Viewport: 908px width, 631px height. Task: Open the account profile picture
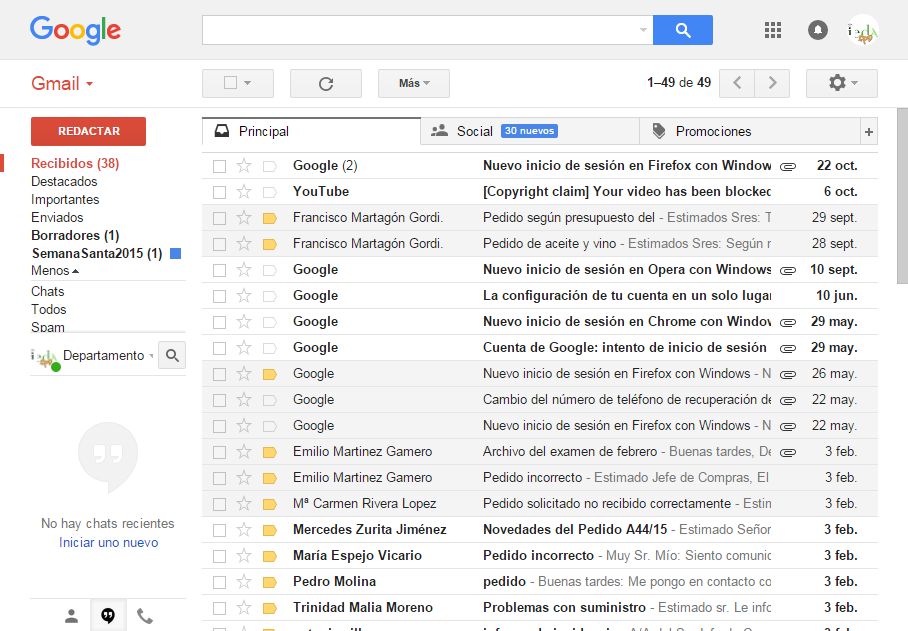pos(863,30)
